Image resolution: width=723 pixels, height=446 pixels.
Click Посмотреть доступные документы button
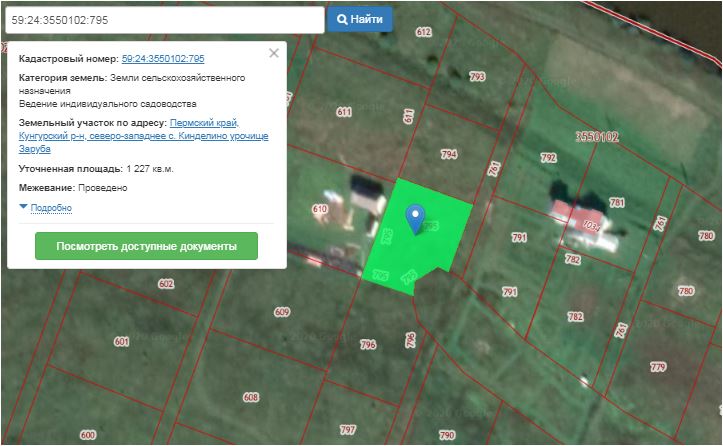[146, 246]
